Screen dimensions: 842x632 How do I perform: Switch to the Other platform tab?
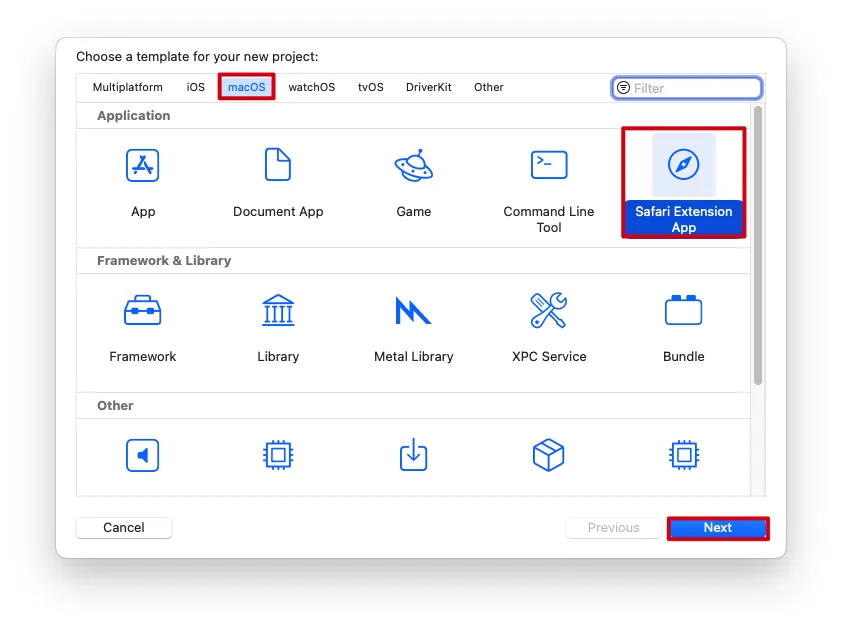tap(489, 87)
